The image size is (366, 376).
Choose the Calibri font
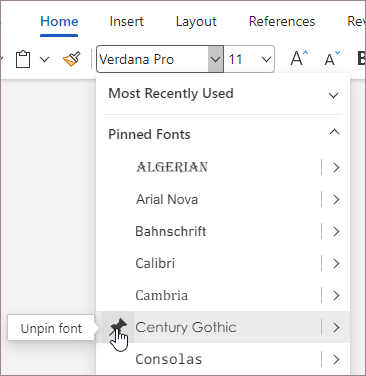point(155,263)
